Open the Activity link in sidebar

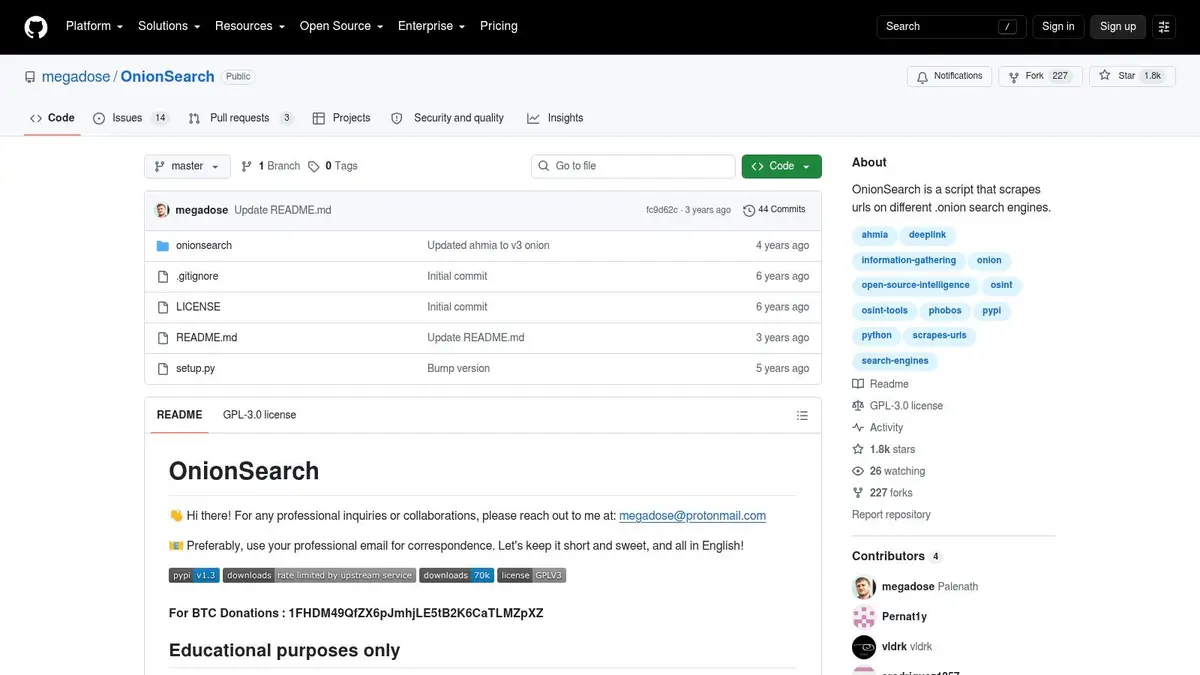click(878, 428)
